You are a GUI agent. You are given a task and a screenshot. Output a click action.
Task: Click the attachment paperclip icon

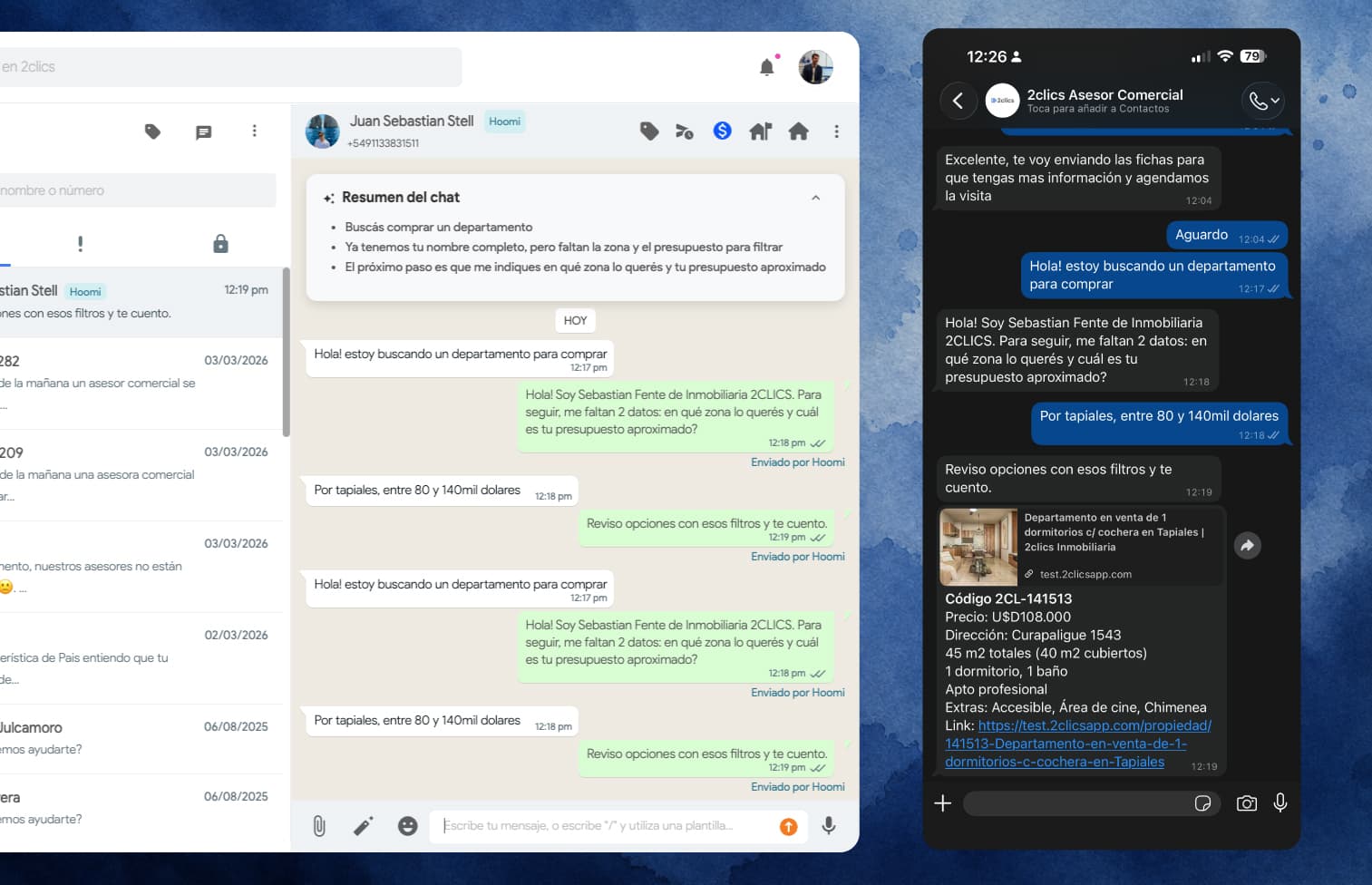(x=319, y=825)
